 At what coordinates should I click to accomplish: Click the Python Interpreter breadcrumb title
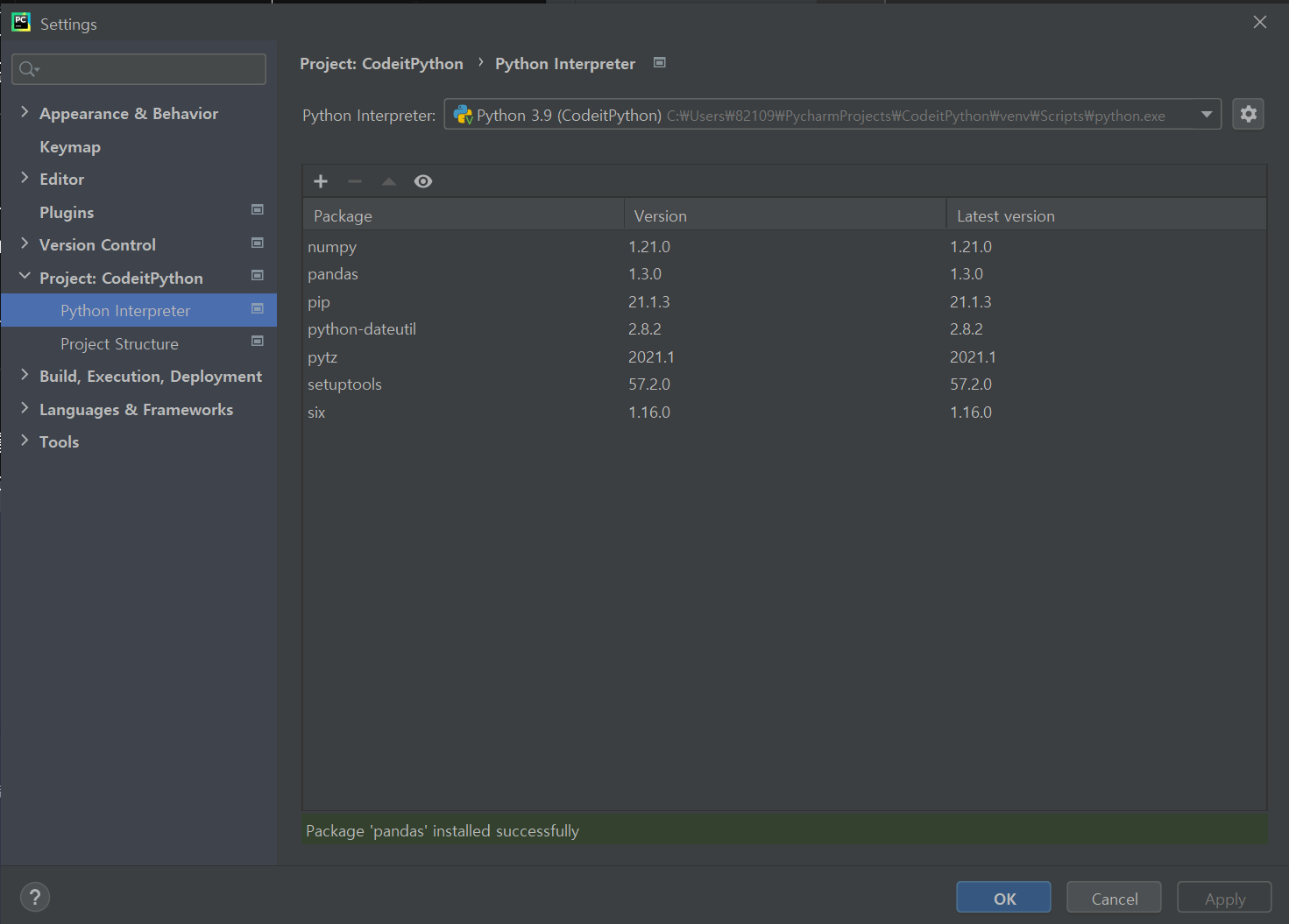(x=565, y=64)
